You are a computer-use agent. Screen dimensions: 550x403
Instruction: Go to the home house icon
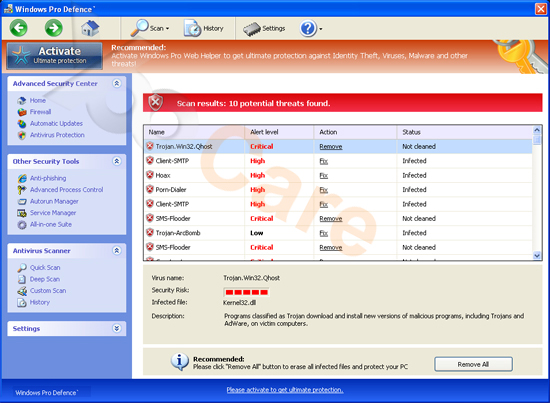point(90,28)
